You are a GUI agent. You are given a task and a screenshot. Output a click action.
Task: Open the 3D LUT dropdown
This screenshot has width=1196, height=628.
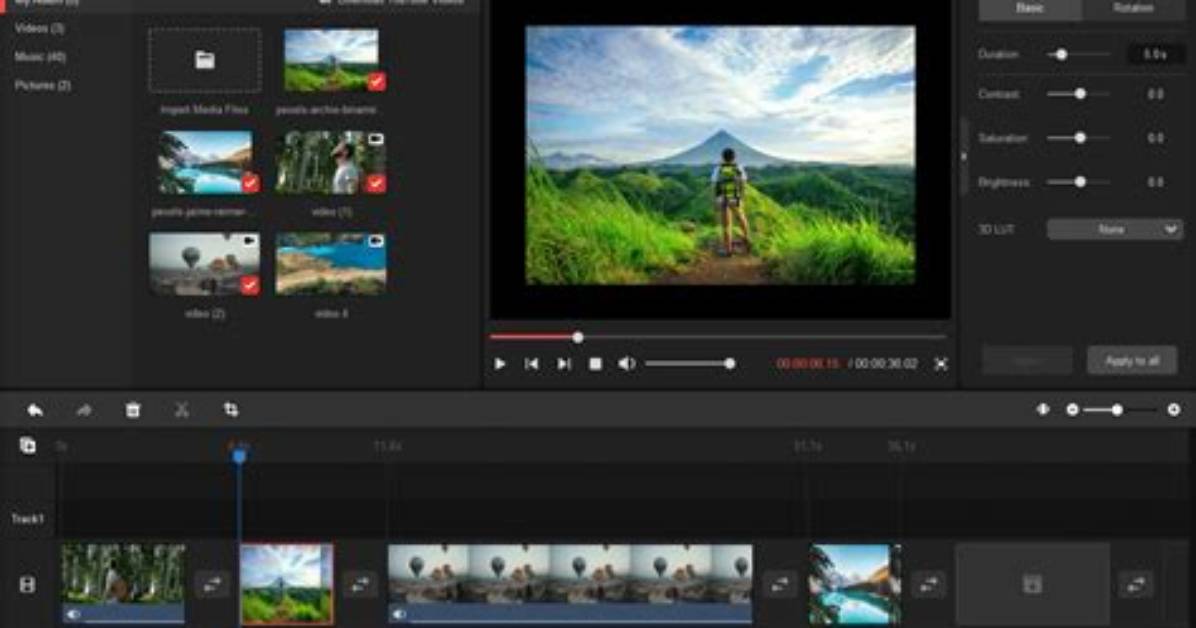[1114, 229]
